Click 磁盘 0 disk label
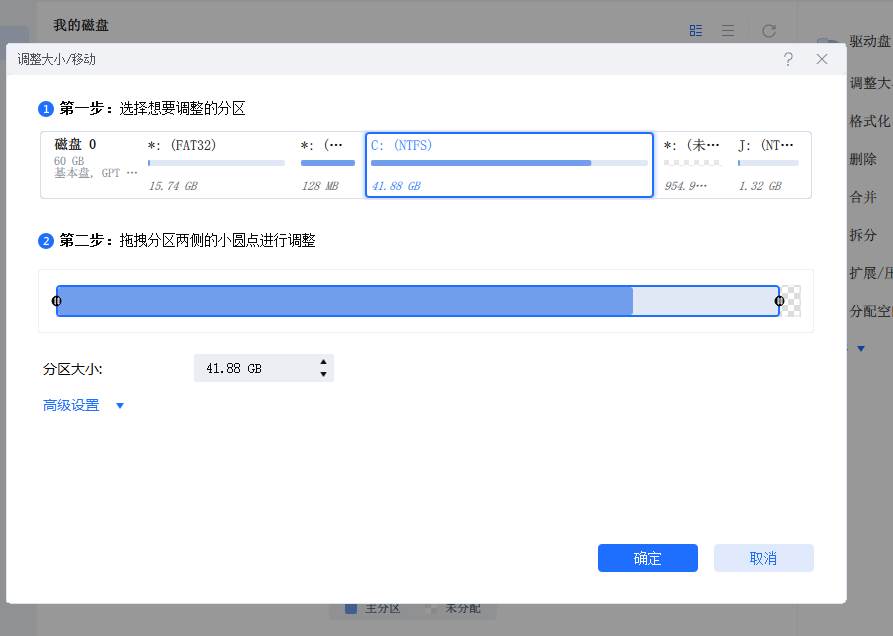Image resolution: width=893 pixels, height=636 pixels. coord(75,145)
